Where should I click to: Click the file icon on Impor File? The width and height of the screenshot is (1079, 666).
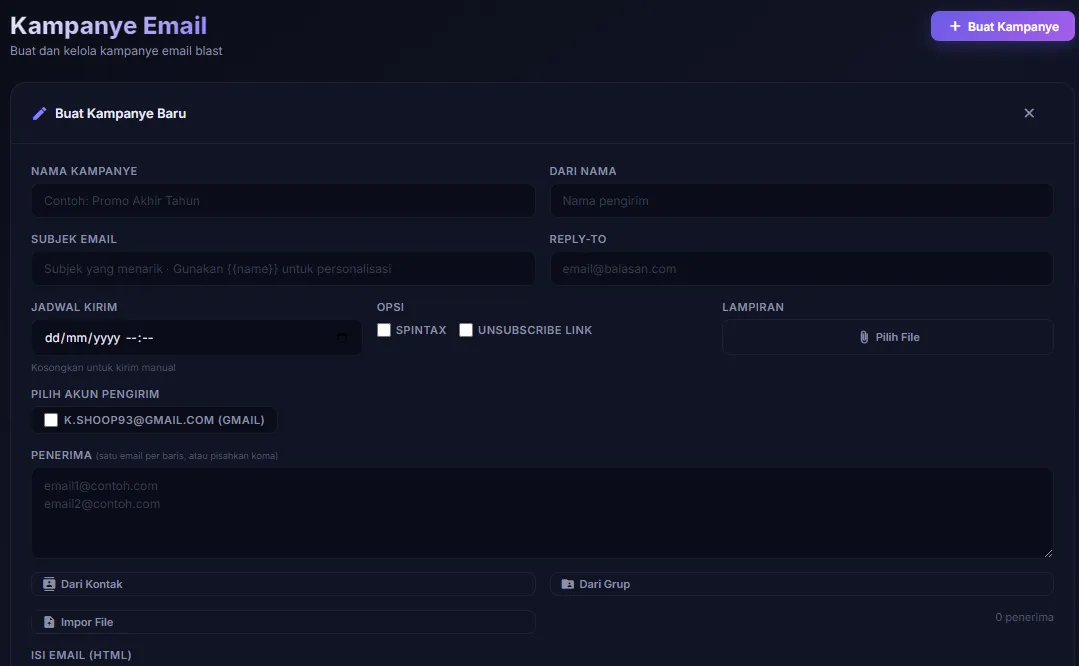point(49,622)
